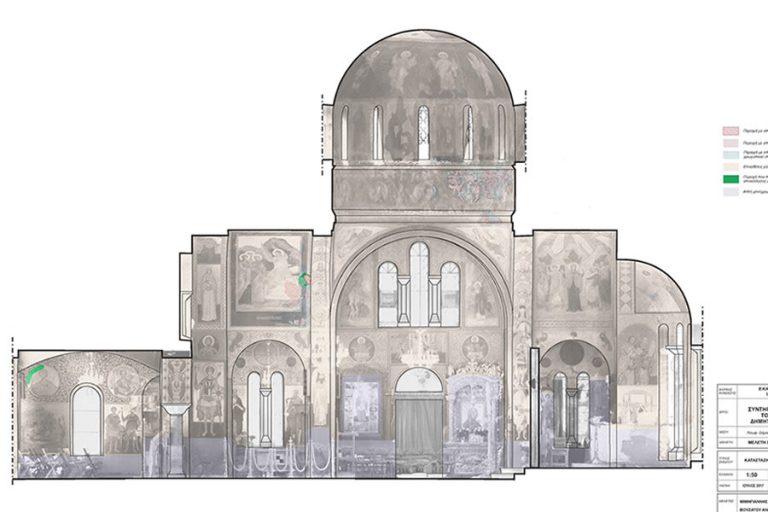Screen dimensions: 768x512
Task: Click the "1:50" scale value in title block
Action: (751, 475)
